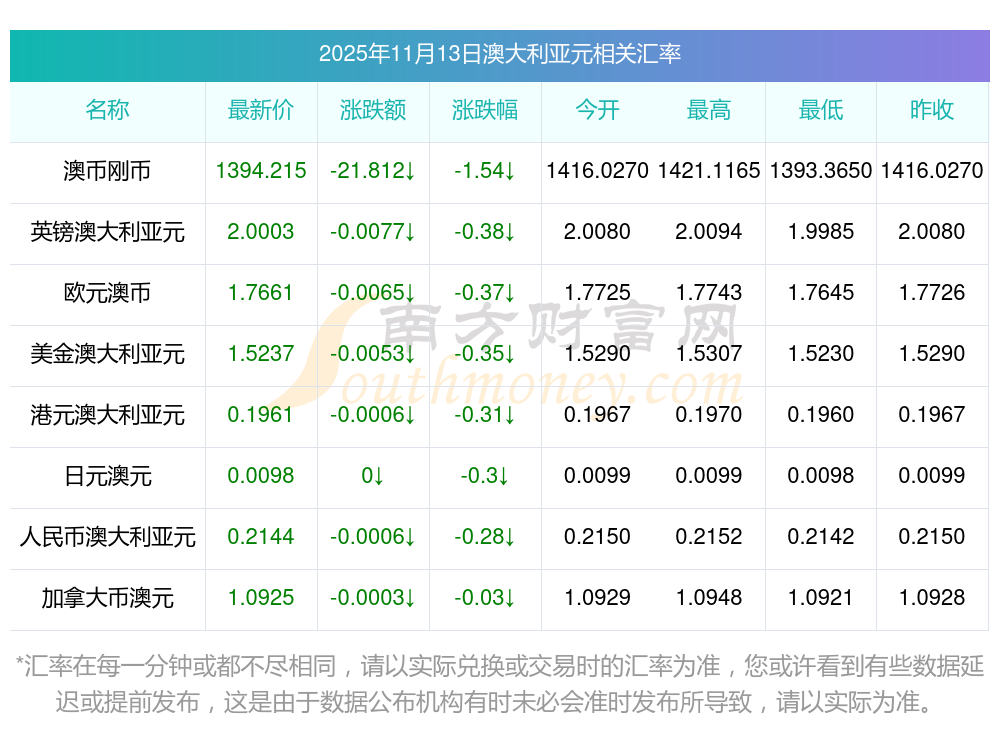This screenshot has height=733, width=1000.
Task: Select the open value 1.7725
Action: (x=597, y=293)
